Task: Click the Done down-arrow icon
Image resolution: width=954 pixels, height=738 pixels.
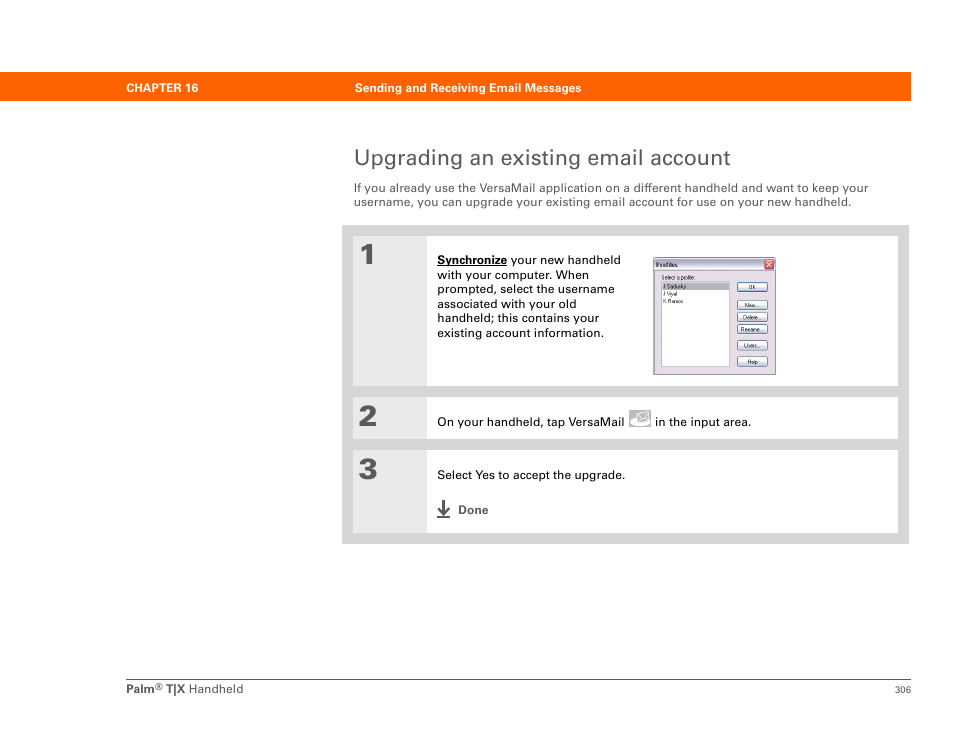Action: coord(444,509)
